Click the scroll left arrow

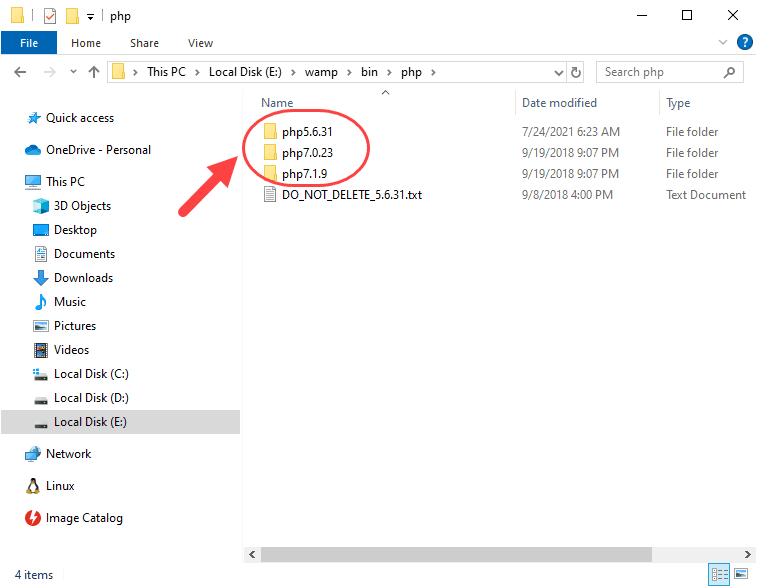coord(252,554)
